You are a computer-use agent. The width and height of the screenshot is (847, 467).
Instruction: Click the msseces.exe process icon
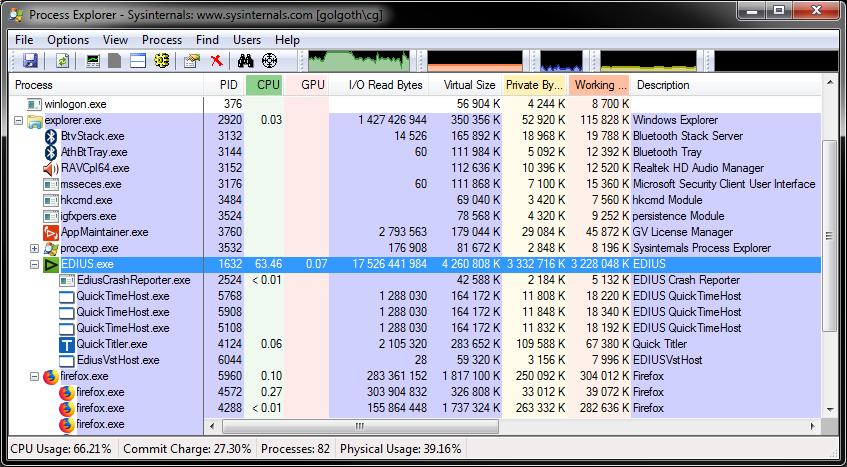tap(51, 185)
